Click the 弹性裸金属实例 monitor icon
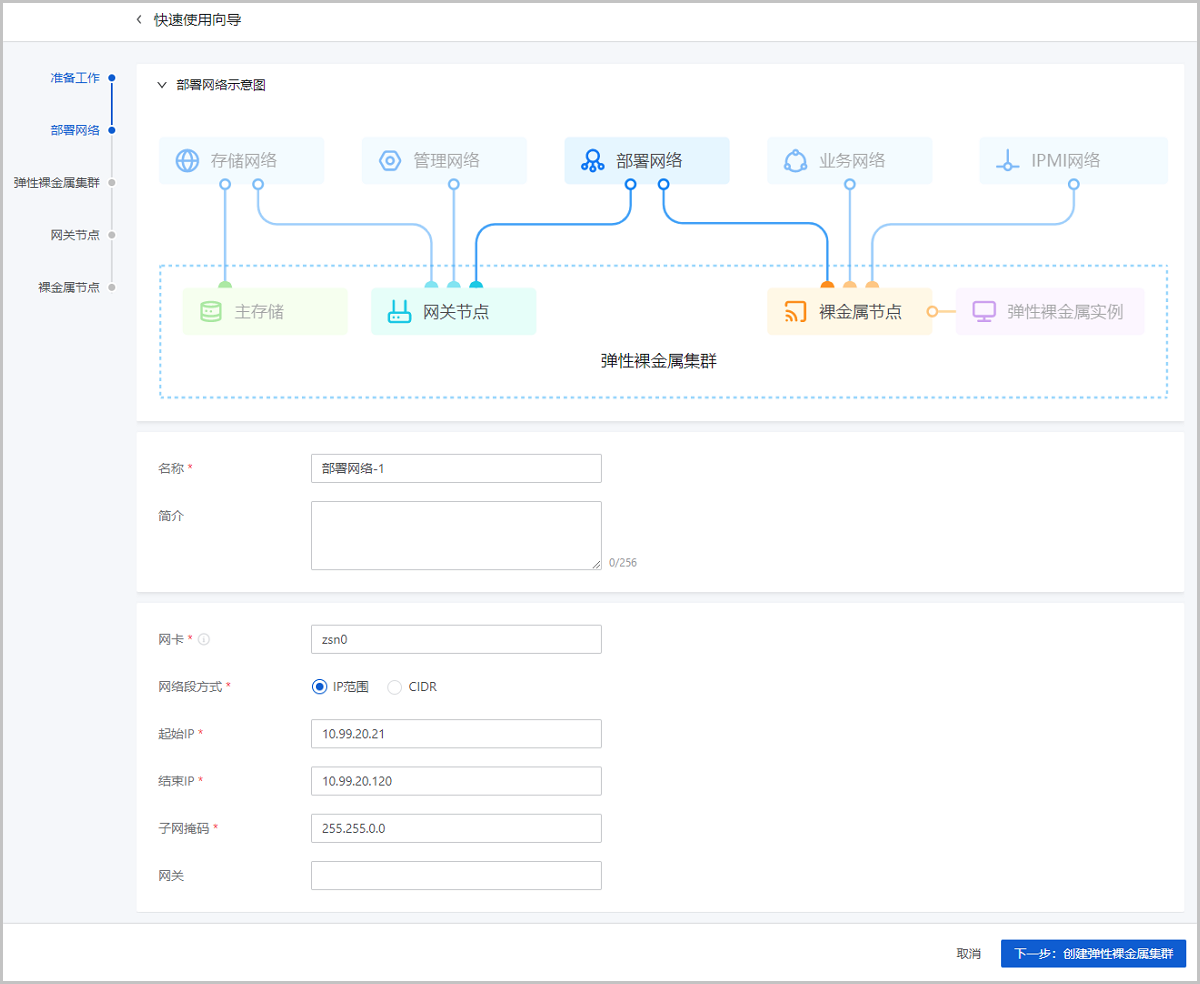This screenshot has height=984, width=1200. [x=984, y=311]
